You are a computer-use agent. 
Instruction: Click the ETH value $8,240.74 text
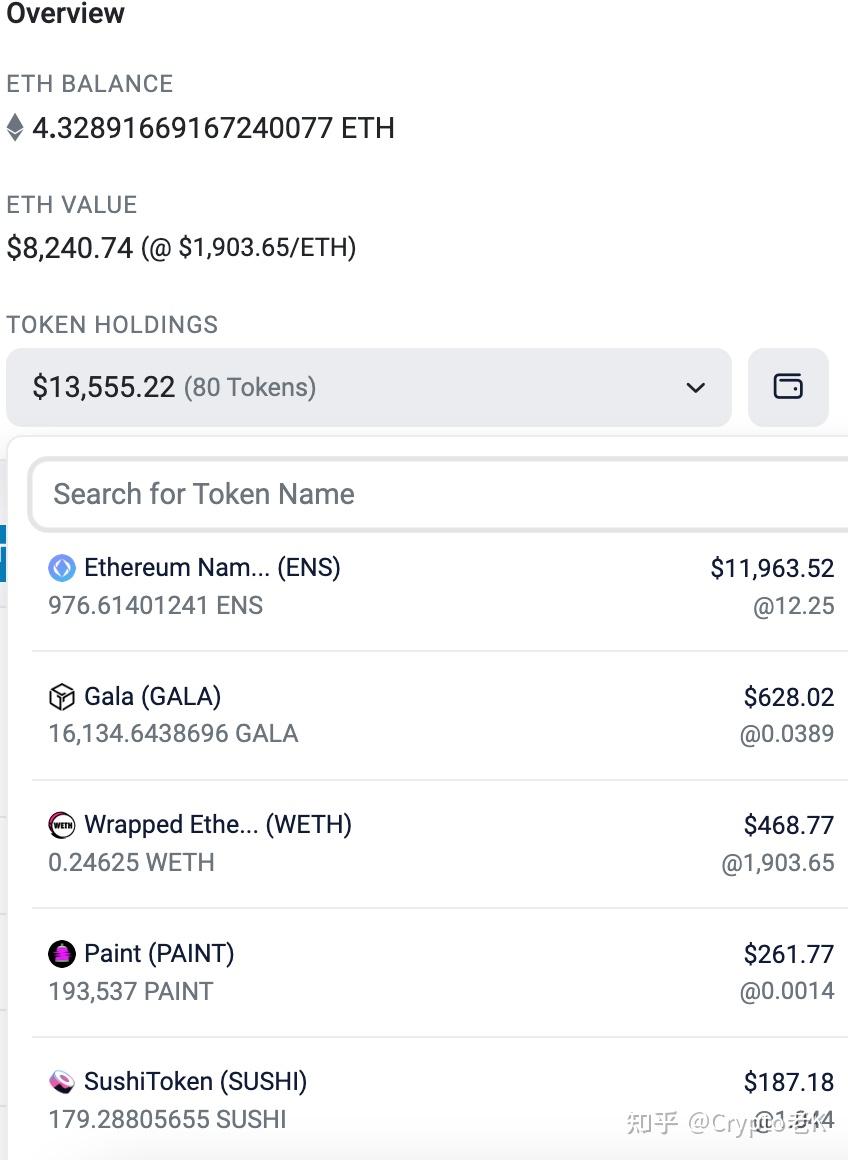coord(70,248)
